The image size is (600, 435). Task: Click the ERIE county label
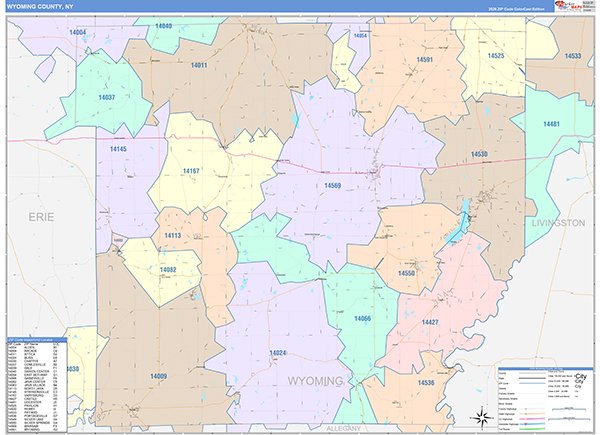point(41,217)
